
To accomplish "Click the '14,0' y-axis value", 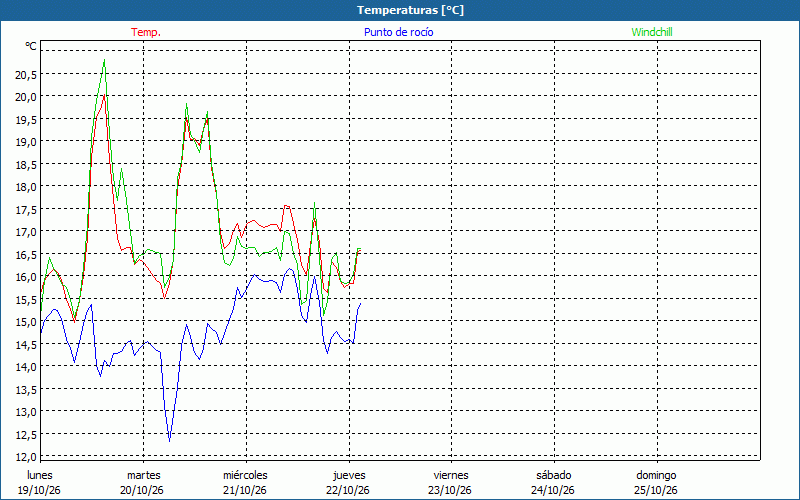I will point(26,367).
